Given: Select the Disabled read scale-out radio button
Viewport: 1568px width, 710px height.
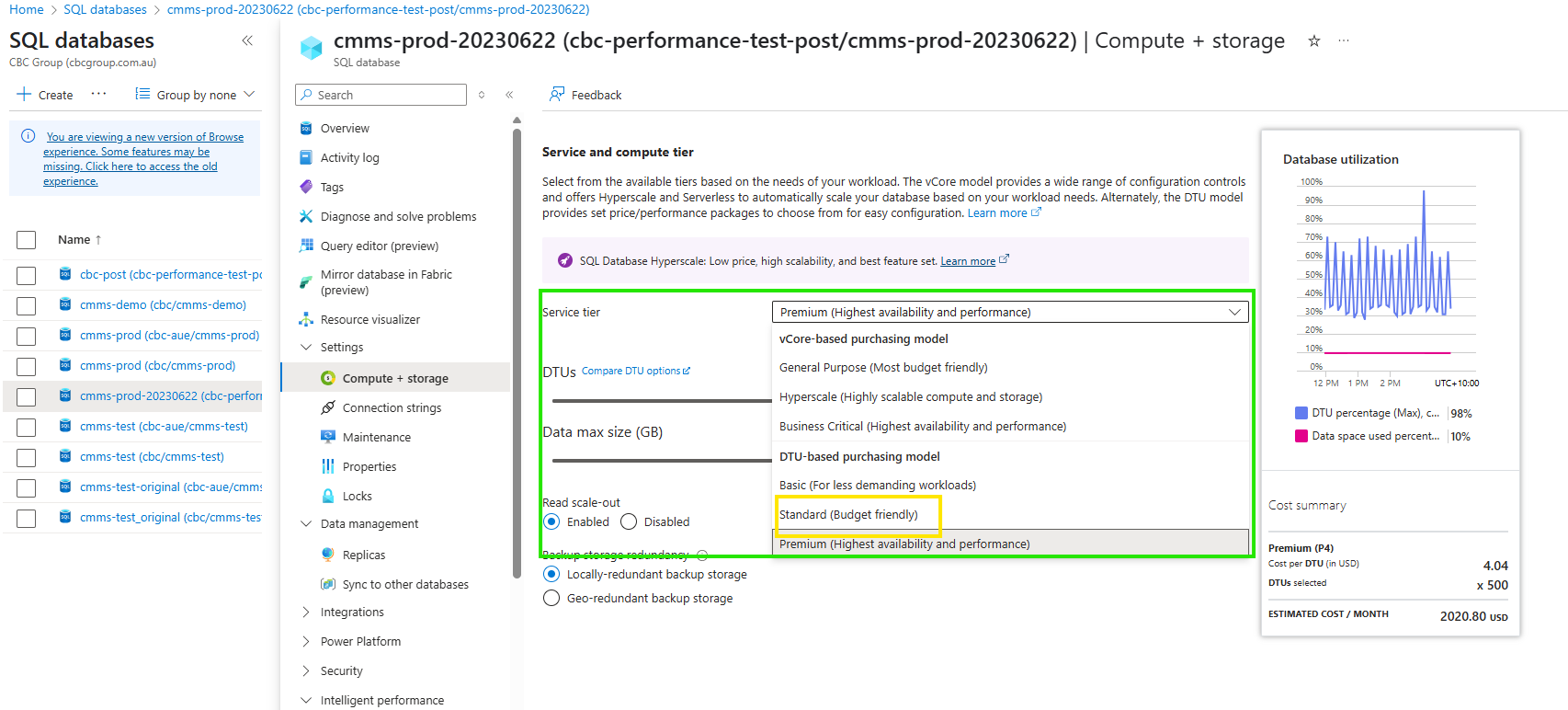Looking at the screenshot, I should (x=629, y=521).
